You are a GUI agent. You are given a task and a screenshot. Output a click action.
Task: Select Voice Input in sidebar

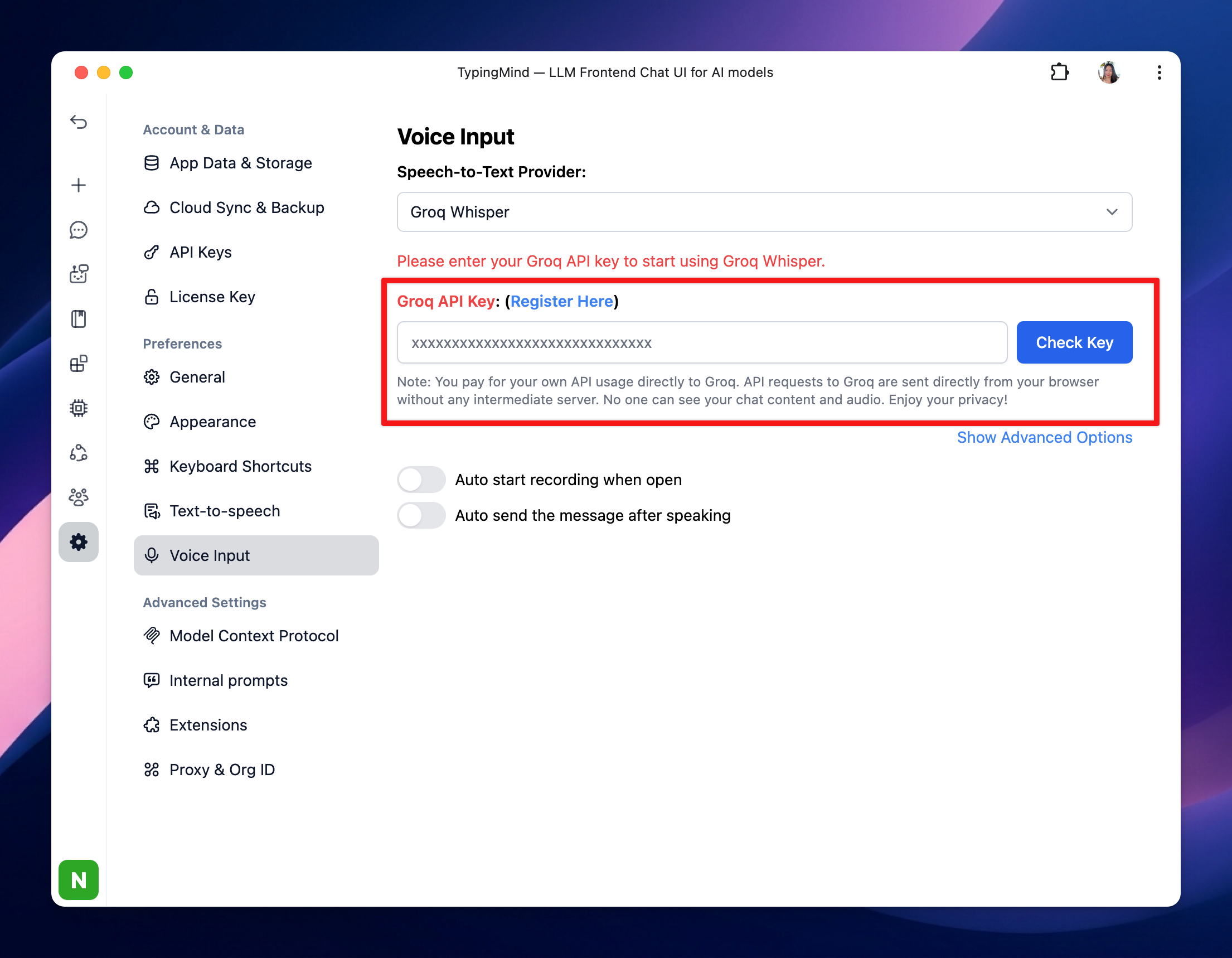[x=256, y=555]
